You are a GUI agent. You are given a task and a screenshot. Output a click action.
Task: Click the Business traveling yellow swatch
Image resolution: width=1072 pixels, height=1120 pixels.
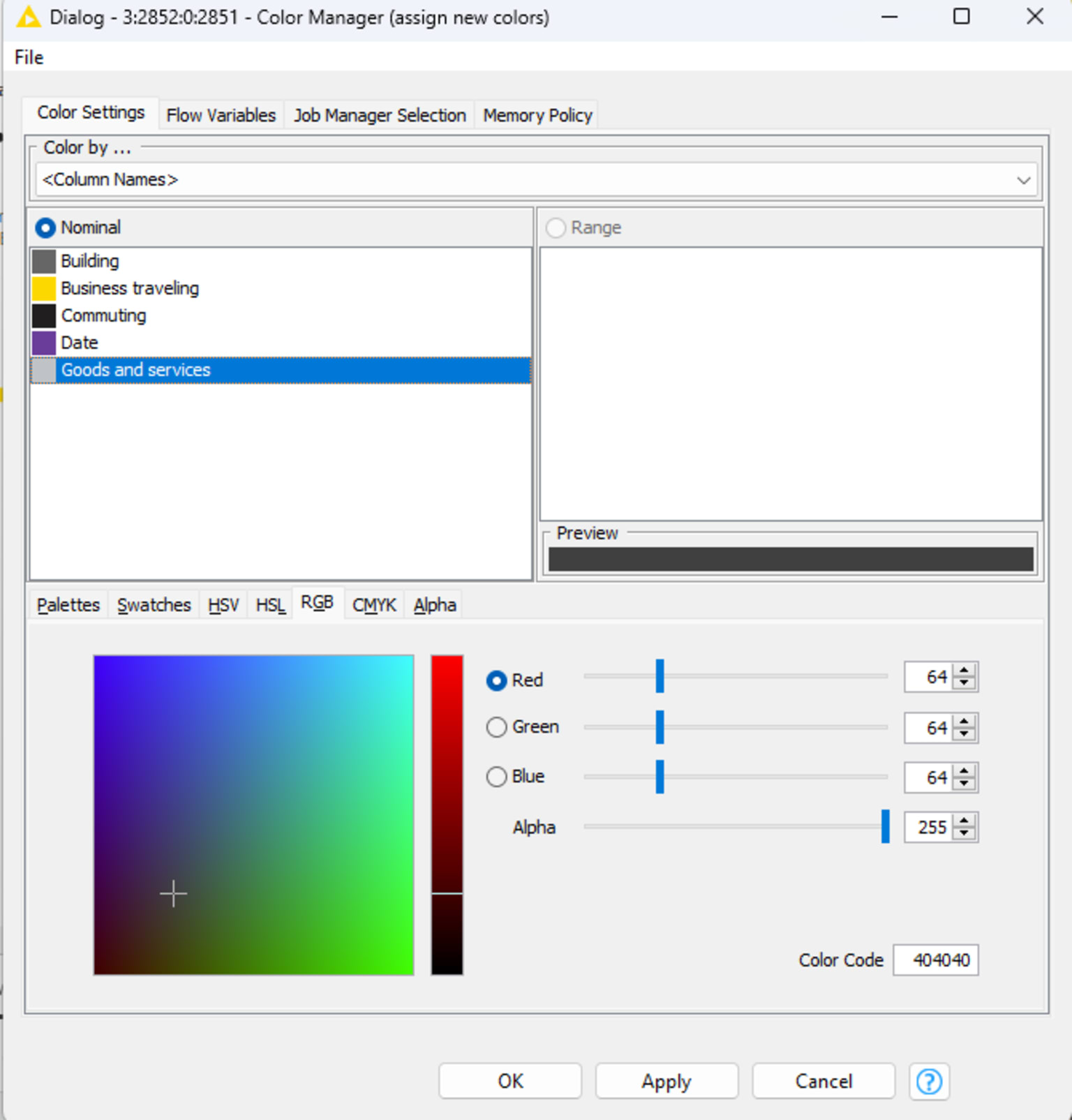pyautogui.click(x=44, y=288)
